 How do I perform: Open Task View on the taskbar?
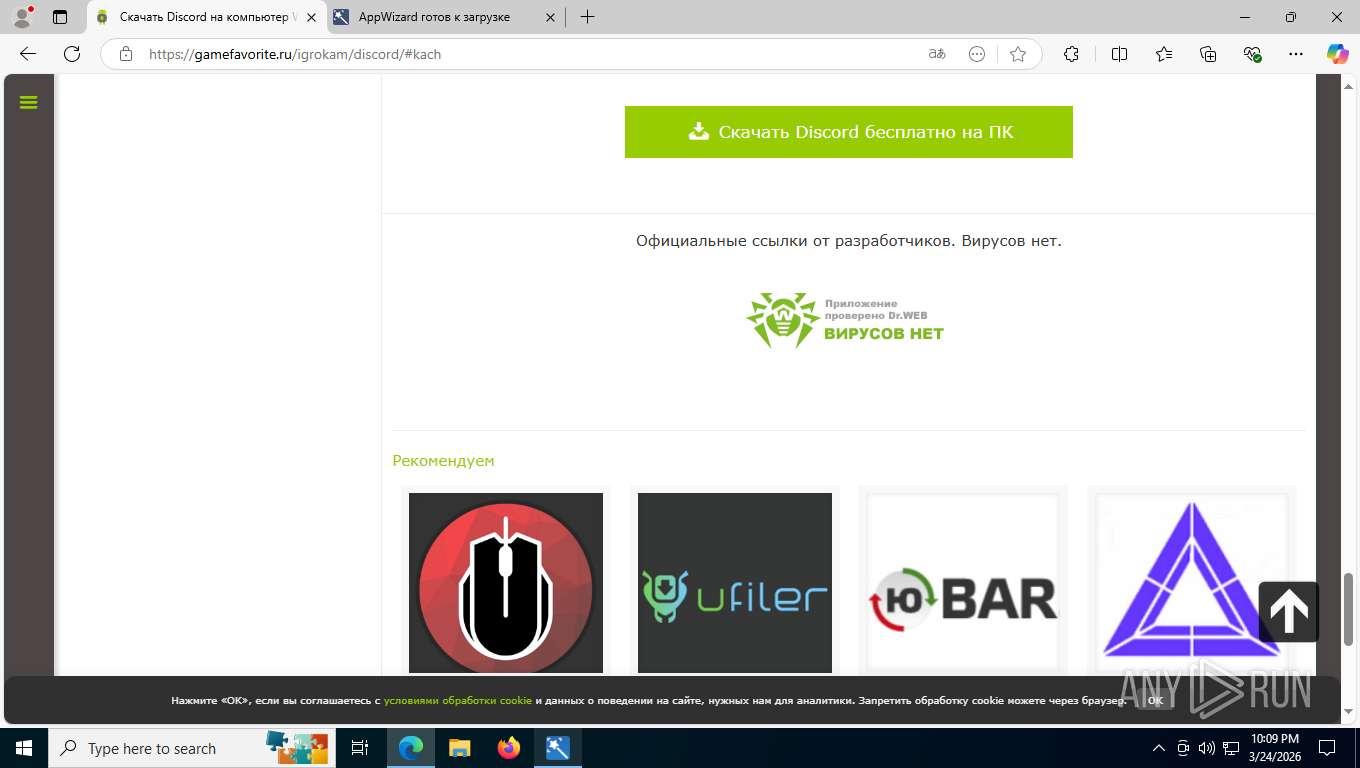[360, 748]
